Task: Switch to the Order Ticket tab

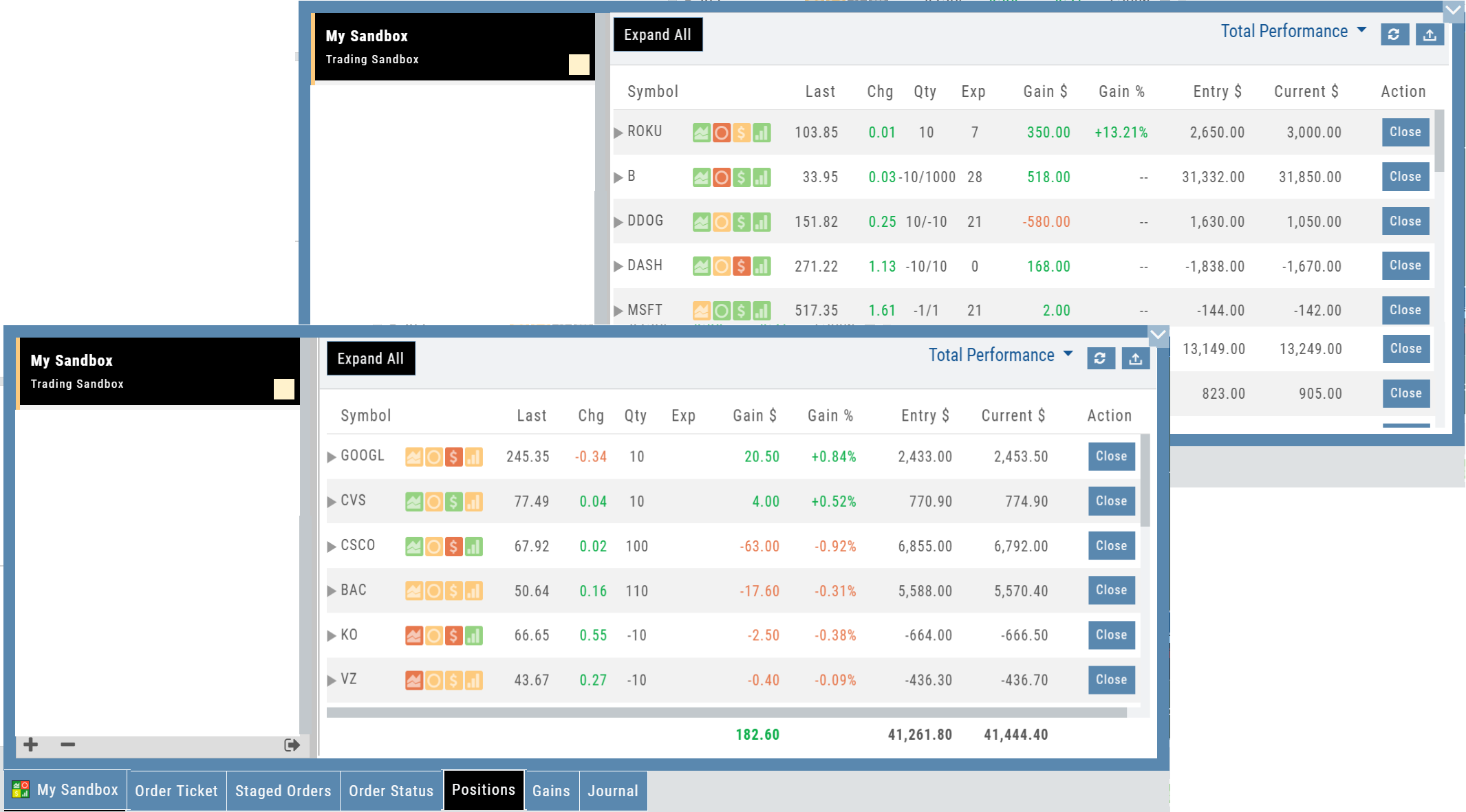Action: (176, 791)
